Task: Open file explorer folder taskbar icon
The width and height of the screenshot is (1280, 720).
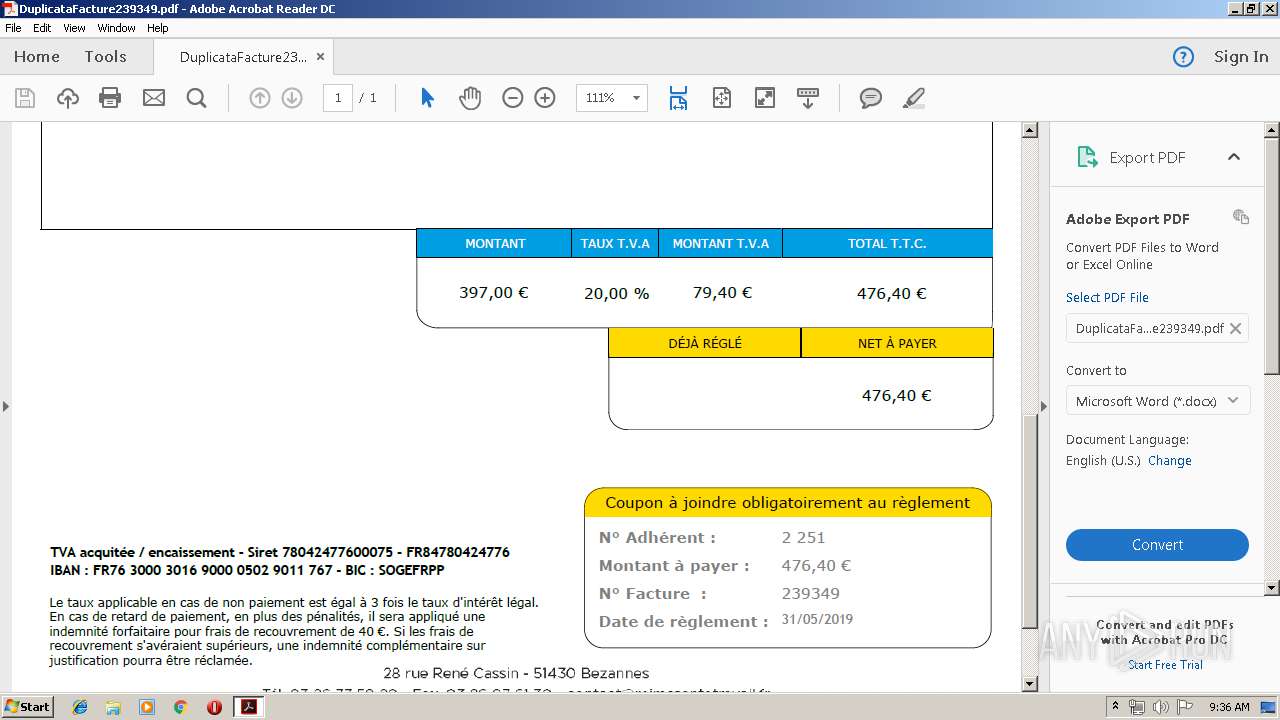Action: point(113,707)
